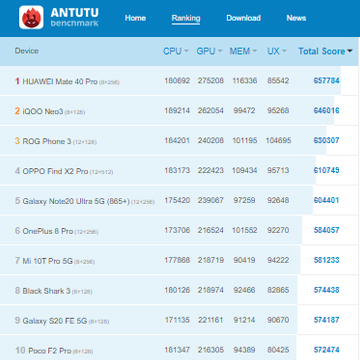Select OnePlus 8 Pro device name
The image size is (360, 360).
point(48,231)
